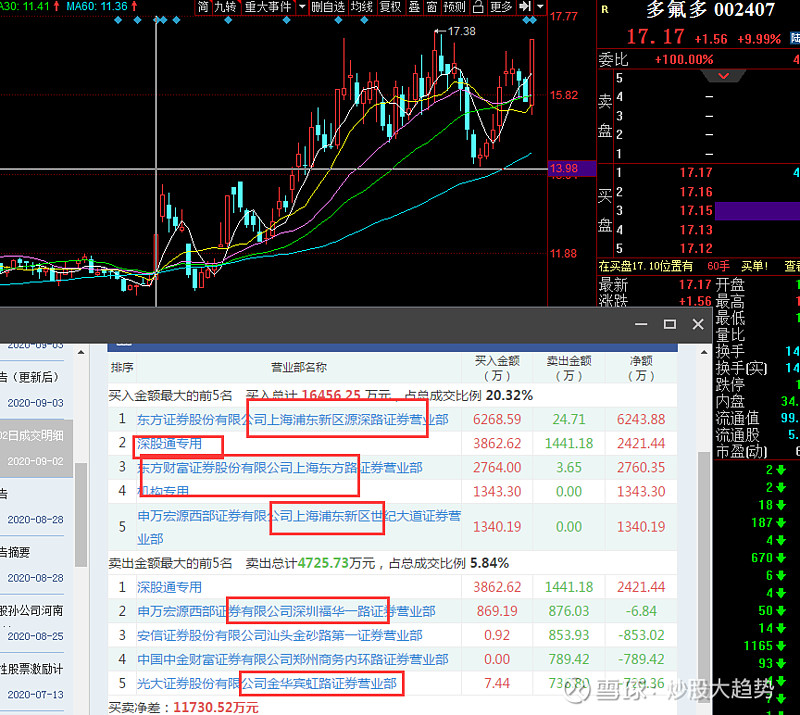Click the announcement list scrollbar up arrow
Screen dimensions: 800x715
[x=81, y=353]
